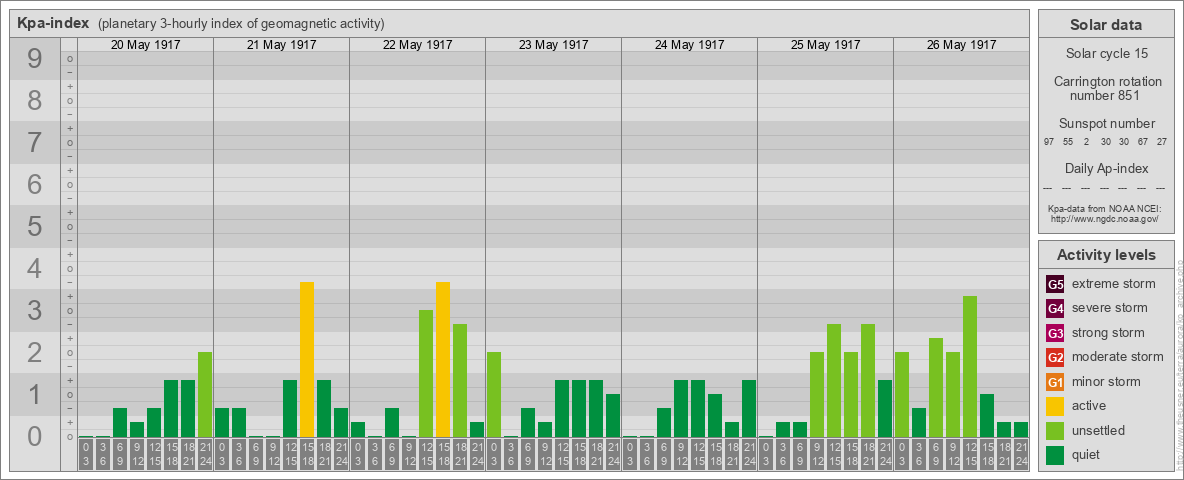Viewport: 1184px width, 480px height.
Task: Open the http://www.ngdc.noaa.gov/ link
Action: click(x=1106, y=218)
